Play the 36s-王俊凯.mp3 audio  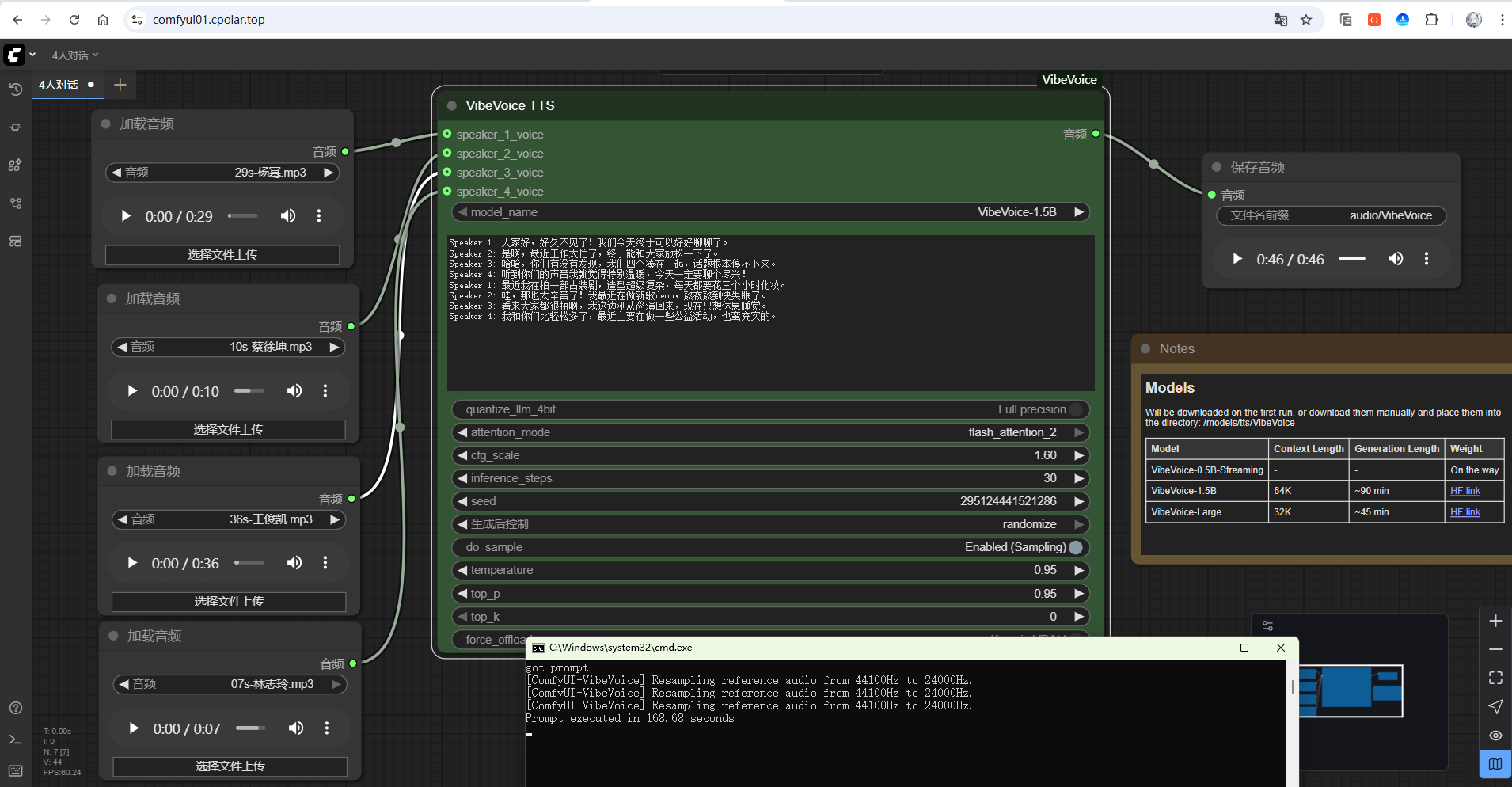pyautogui.click(x=131, y=563)
